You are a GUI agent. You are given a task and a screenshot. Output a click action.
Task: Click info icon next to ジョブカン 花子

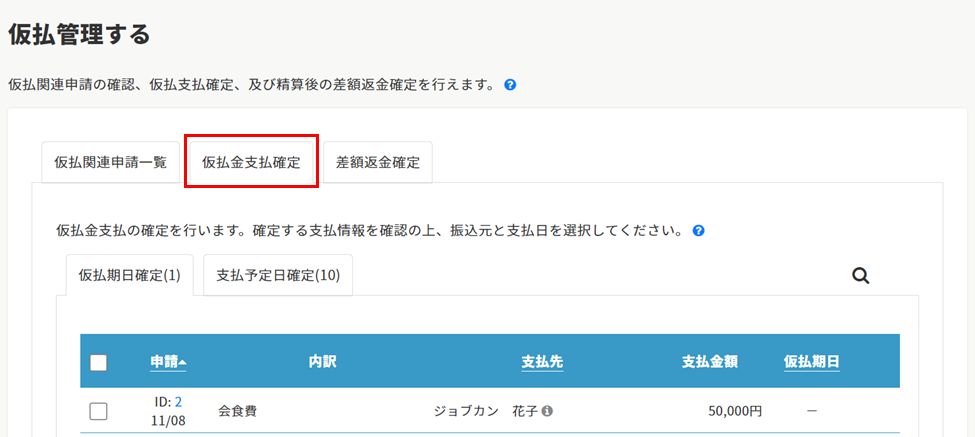click(547, 411)
